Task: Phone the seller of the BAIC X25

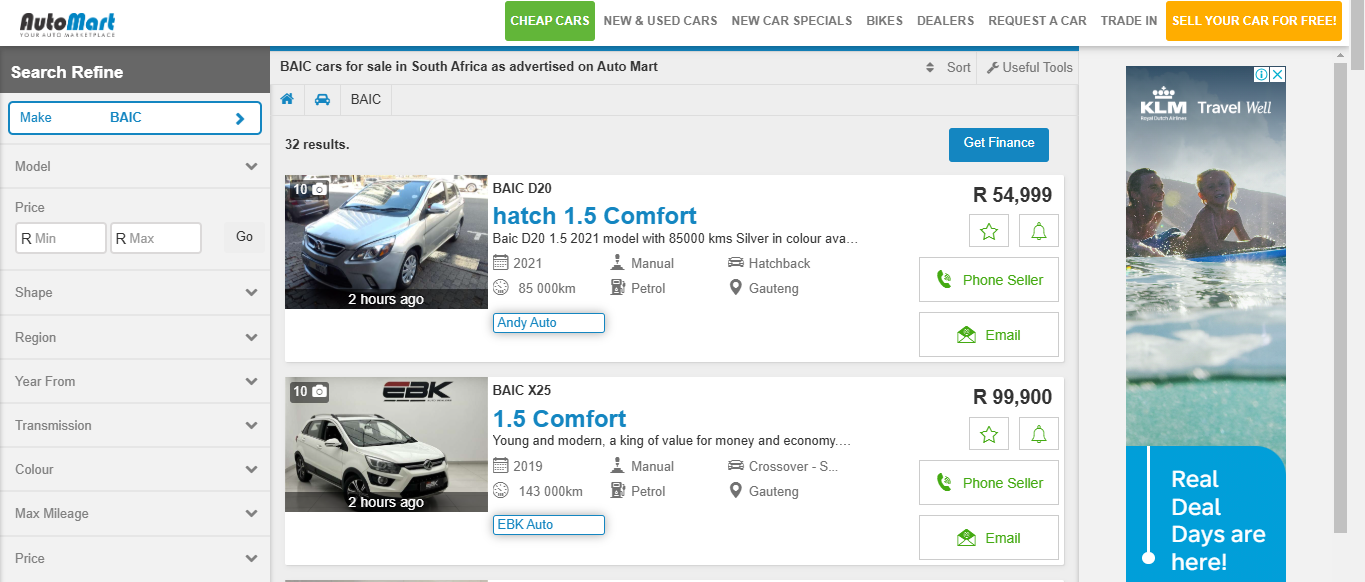Action: (989, 483)
